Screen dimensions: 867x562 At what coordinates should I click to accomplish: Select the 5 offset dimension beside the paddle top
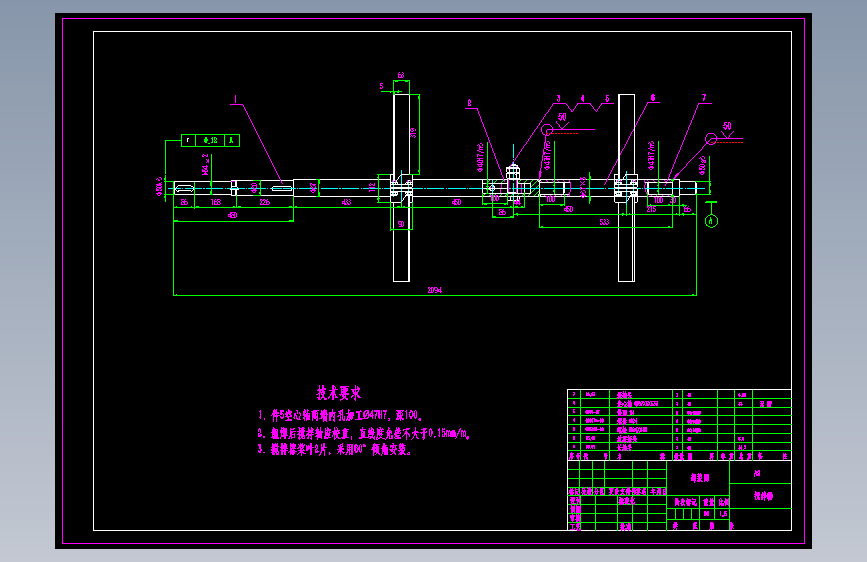tap(382, 86)
